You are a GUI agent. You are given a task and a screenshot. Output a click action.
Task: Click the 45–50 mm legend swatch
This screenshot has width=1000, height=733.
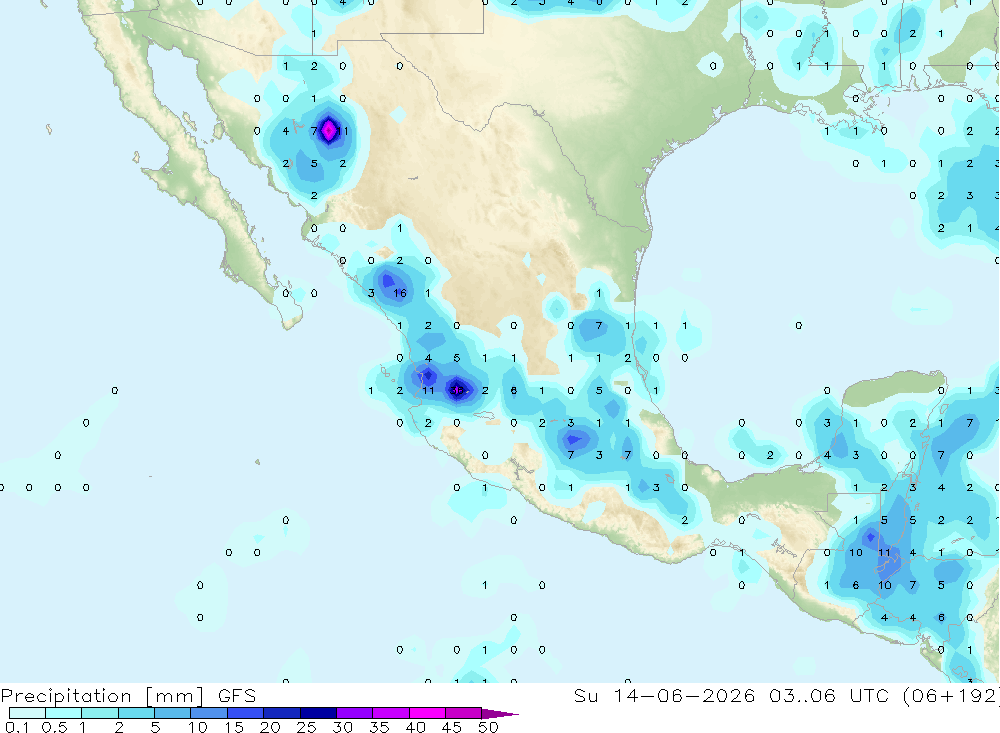[x=464, y=713]
